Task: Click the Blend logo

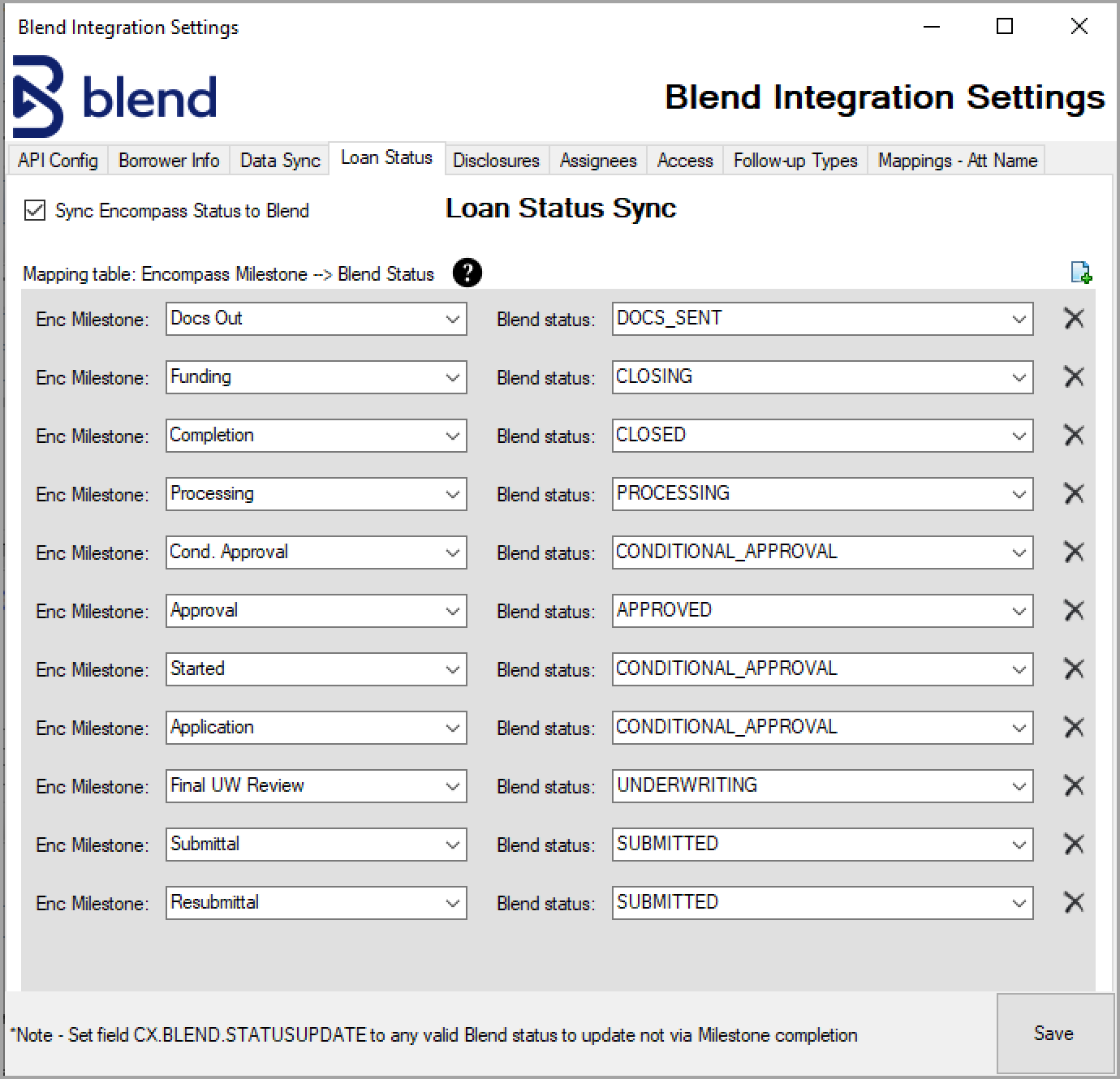Action: (x=115, y=97)
